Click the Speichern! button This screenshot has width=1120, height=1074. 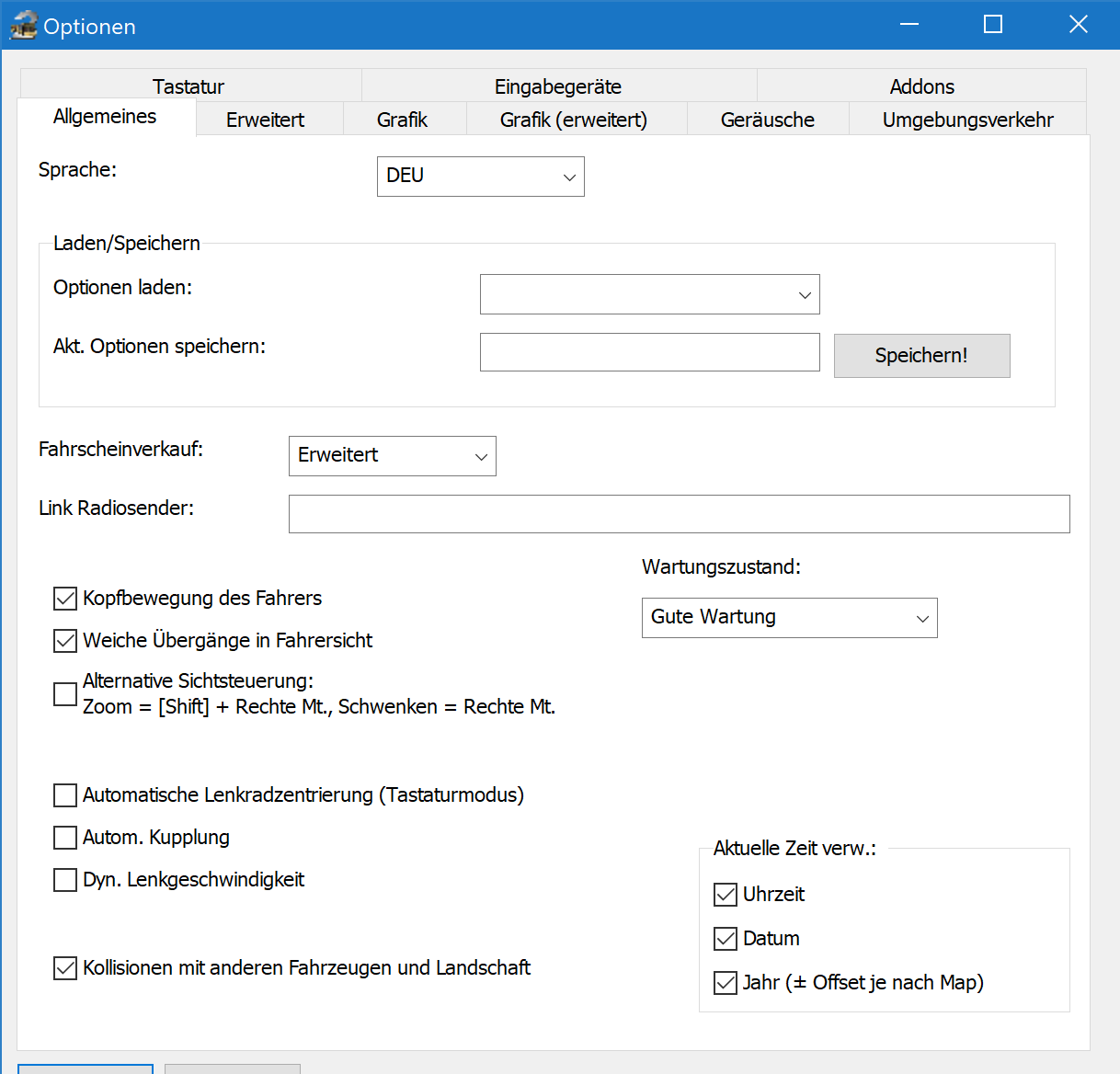pos(921,356)
